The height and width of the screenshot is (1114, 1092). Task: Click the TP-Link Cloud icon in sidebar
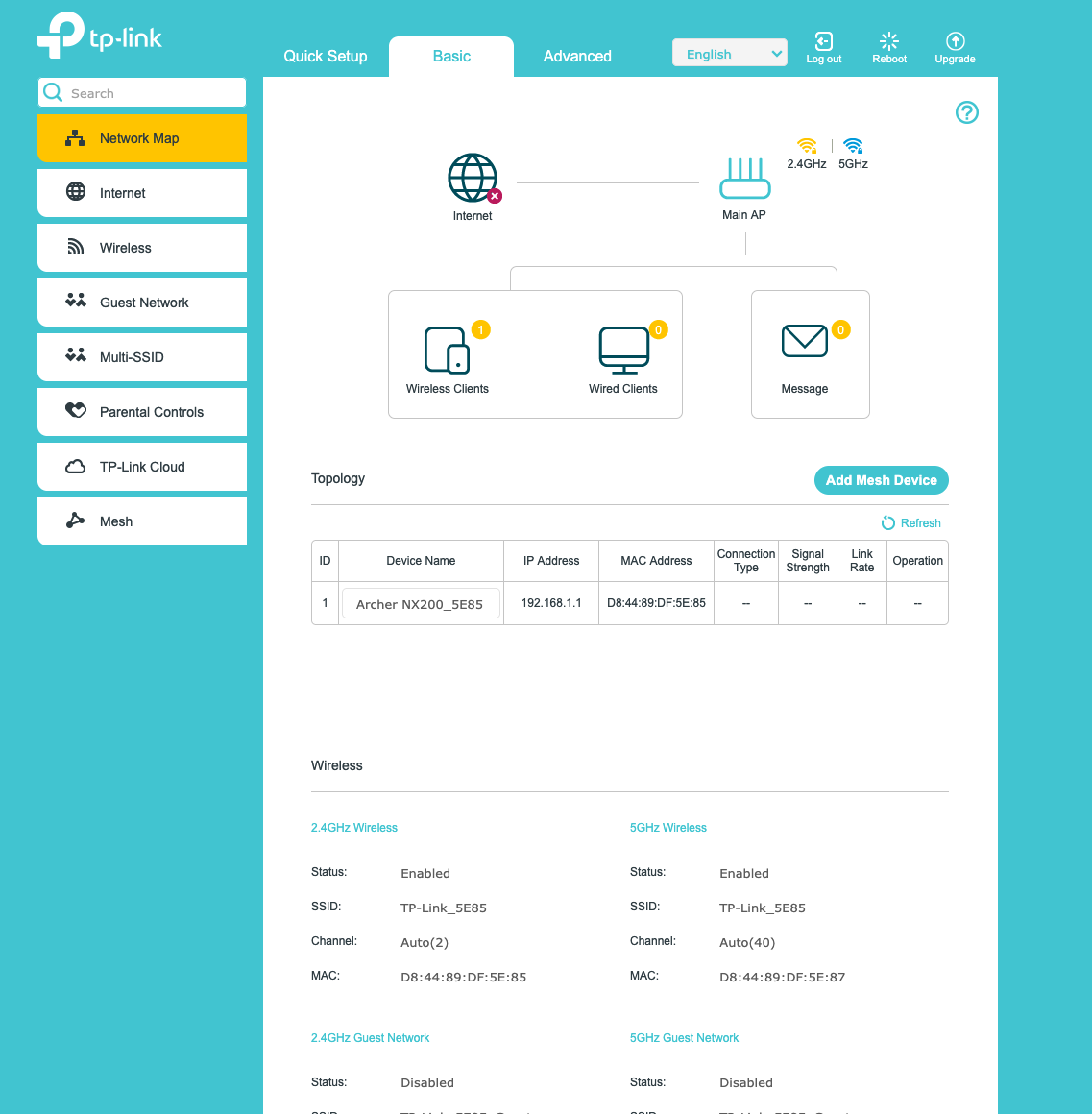click(x=75, y=467)
